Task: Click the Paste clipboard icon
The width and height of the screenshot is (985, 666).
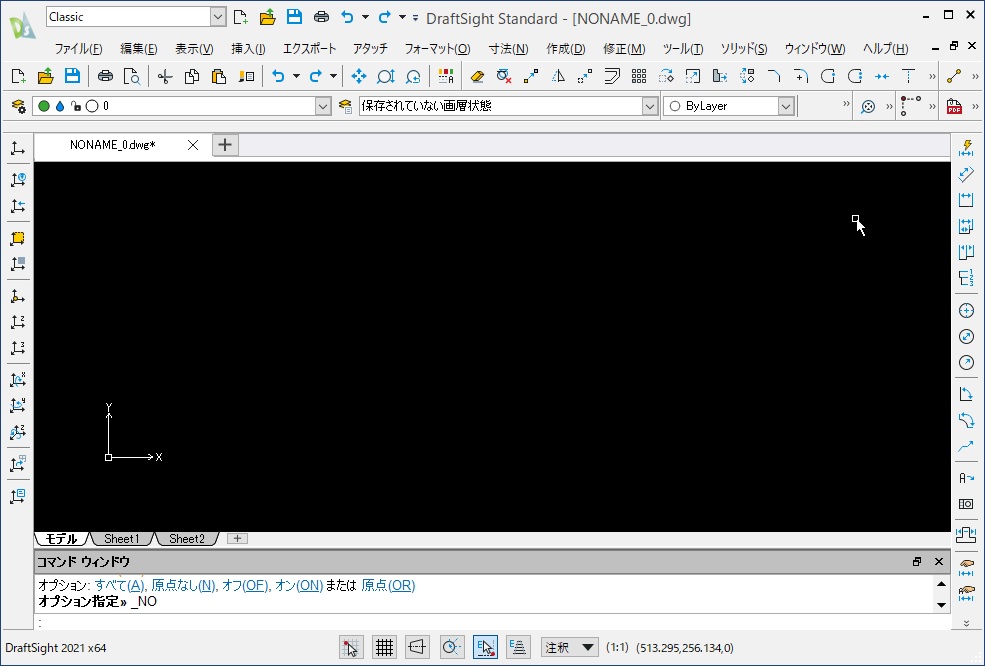Action: point(219,77)
